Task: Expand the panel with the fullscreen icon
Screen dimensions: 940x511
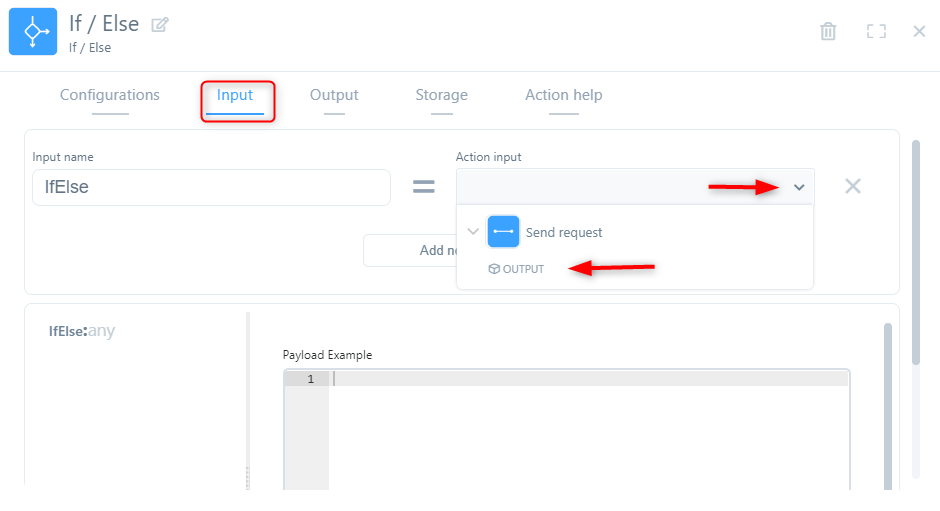Action: pos(876,31)
